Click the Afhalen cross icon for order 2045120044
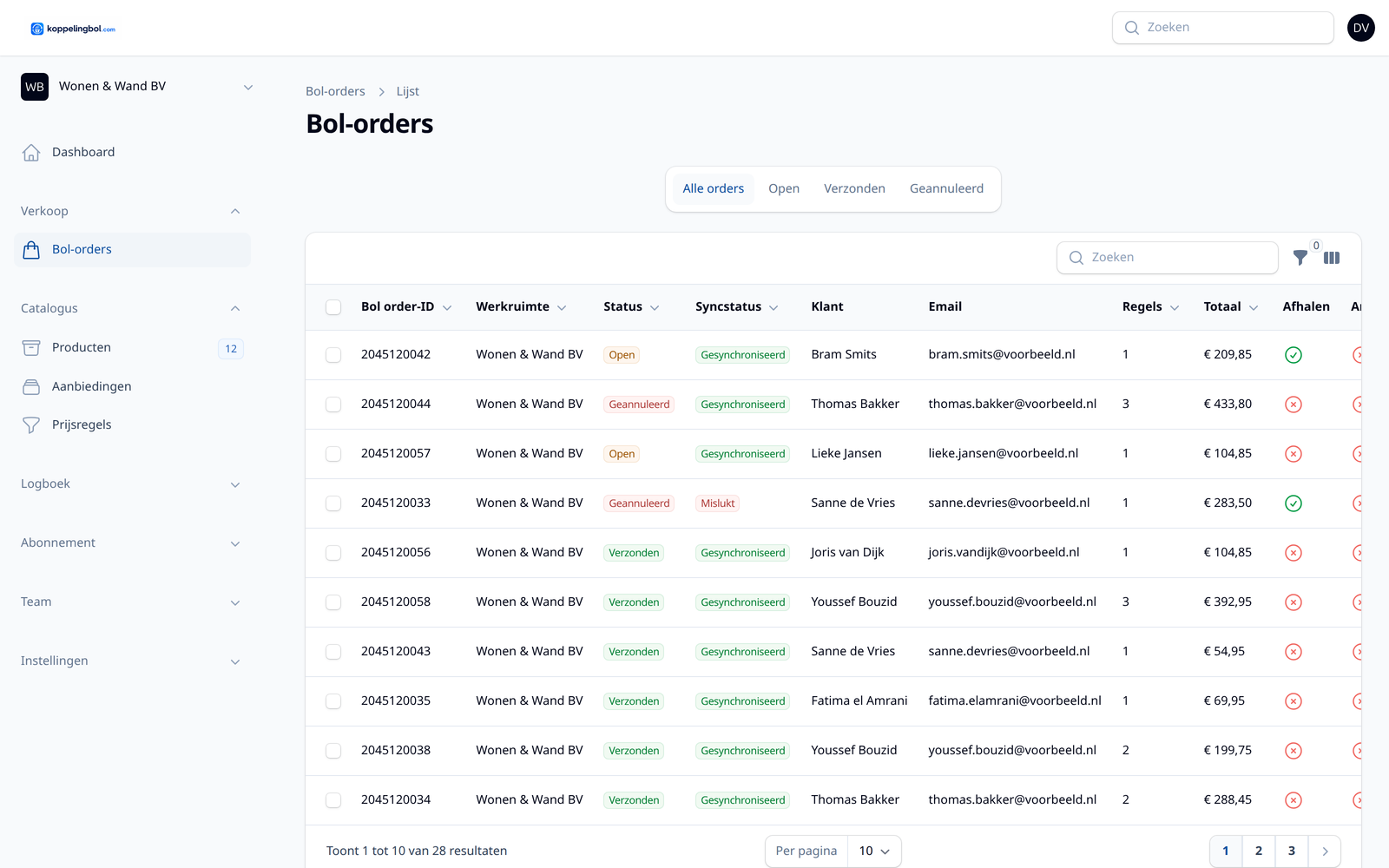The height and width of the screenshot is (868, 1389). point(1294,404)
